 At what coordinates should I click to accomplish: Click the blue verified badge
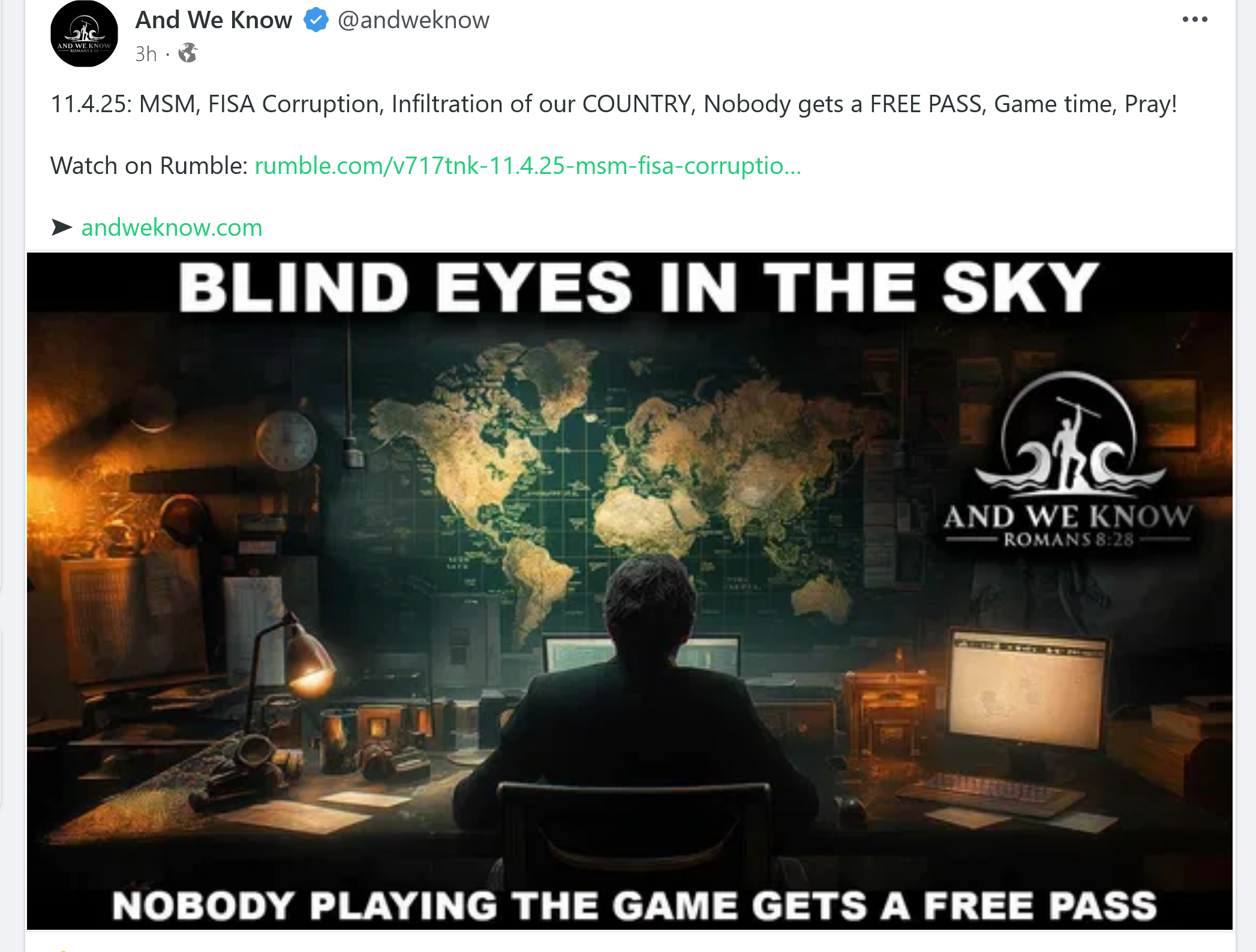[315, 20]
